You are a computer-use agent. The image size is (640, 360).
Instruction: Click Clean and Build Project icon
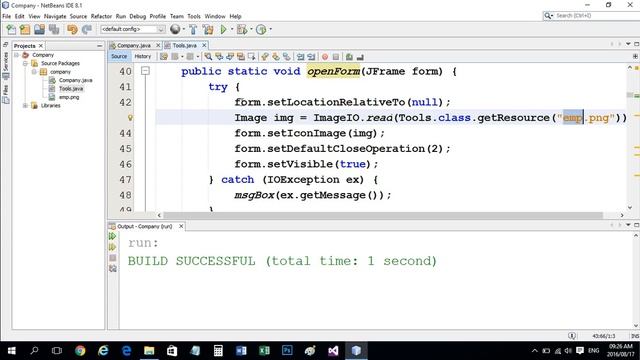pyautogui.click(x=208, y=29)
